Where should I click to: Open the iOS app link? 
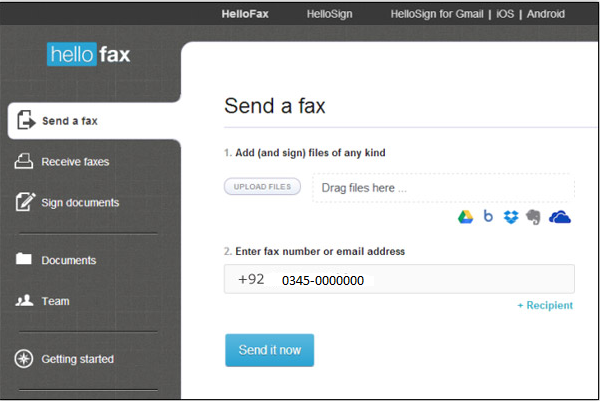tap(505, 14)
